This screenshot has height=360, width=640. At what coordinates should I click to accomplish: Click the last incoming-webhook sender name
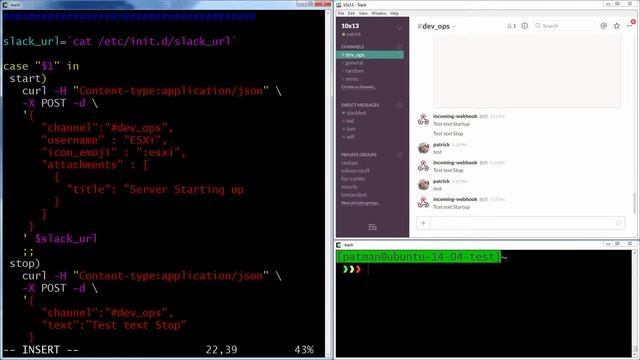tap(455, 199)
